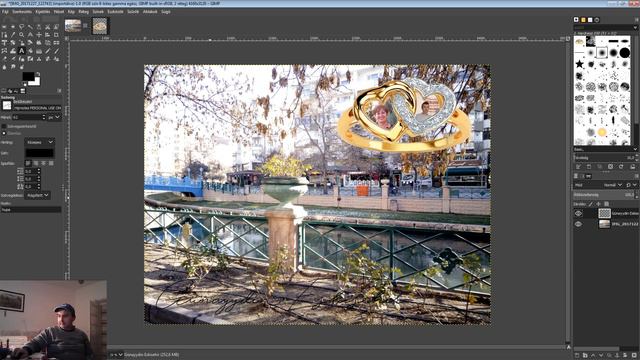Open the Súgó menu
The image size is (640, 360).
coord(166,12)
